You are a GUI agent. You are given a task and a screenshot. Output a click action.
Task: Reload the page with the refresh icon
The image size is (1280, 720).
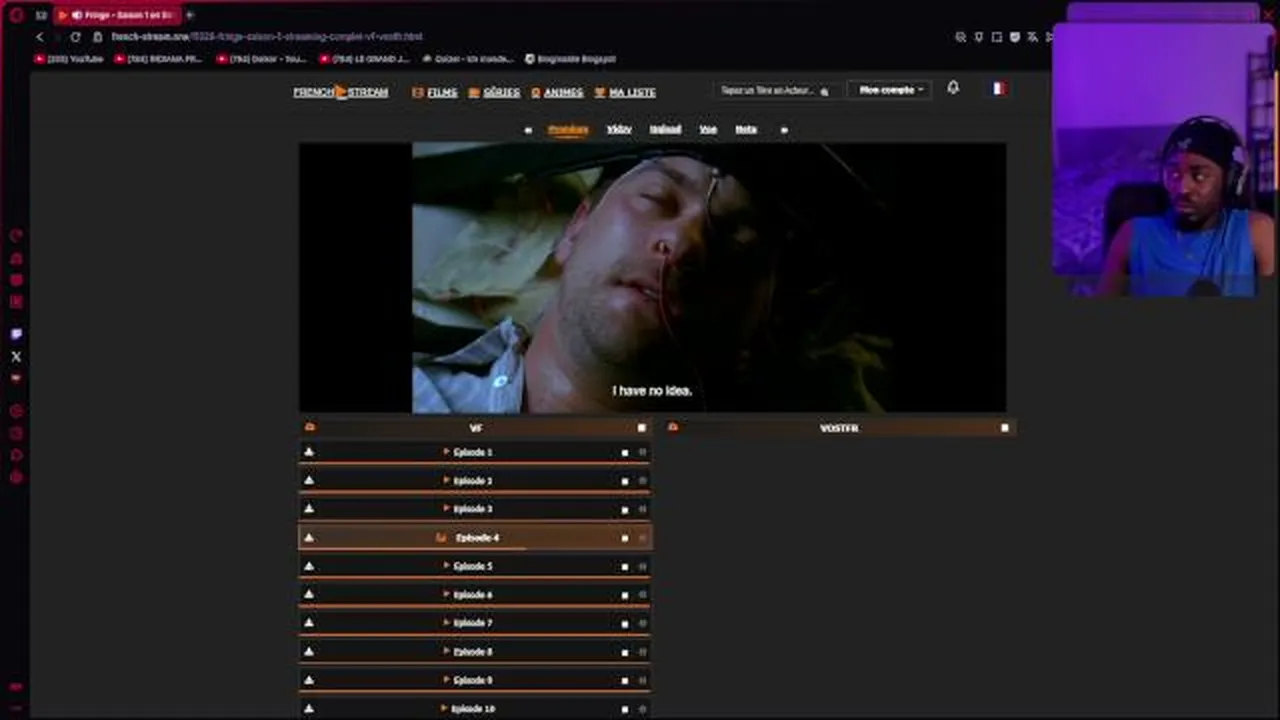point(75,37)
